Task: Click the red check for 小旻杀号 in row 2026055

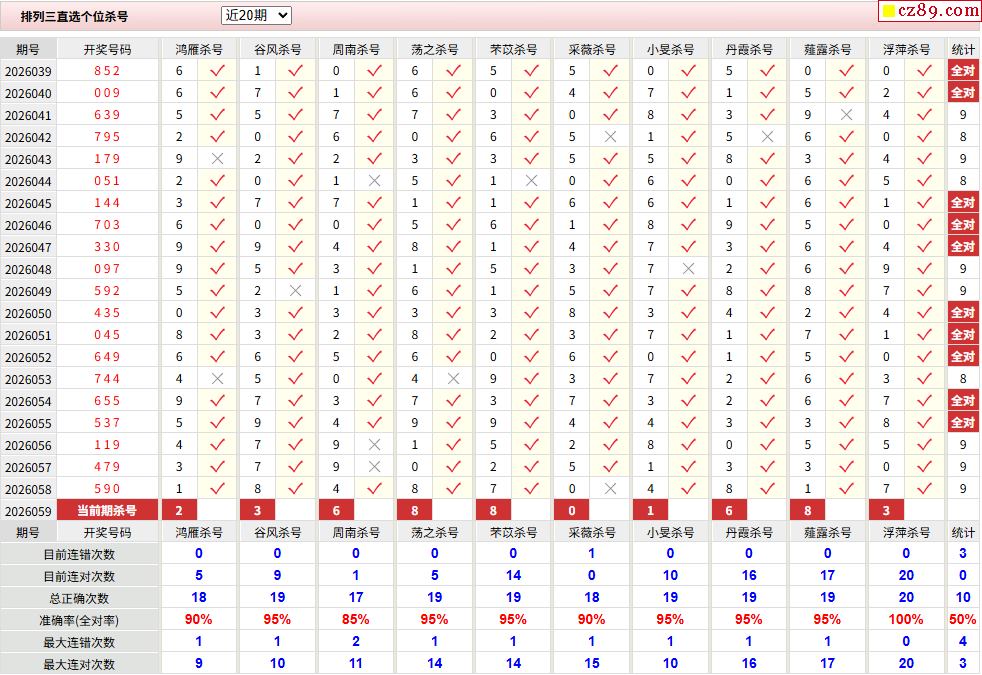Action: tap(688, 423)
